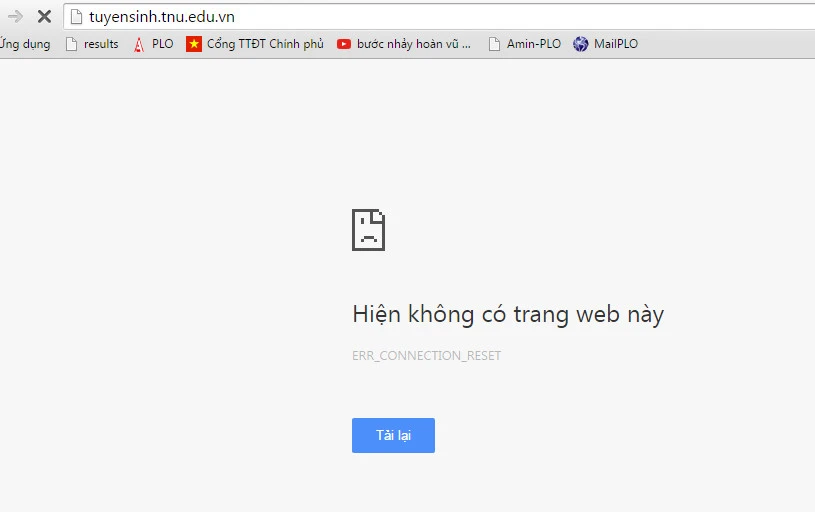Stop loading the page with X button
The width and height of the screenshot is (815, 512).
pyautogui.click(x=44, y=16)
